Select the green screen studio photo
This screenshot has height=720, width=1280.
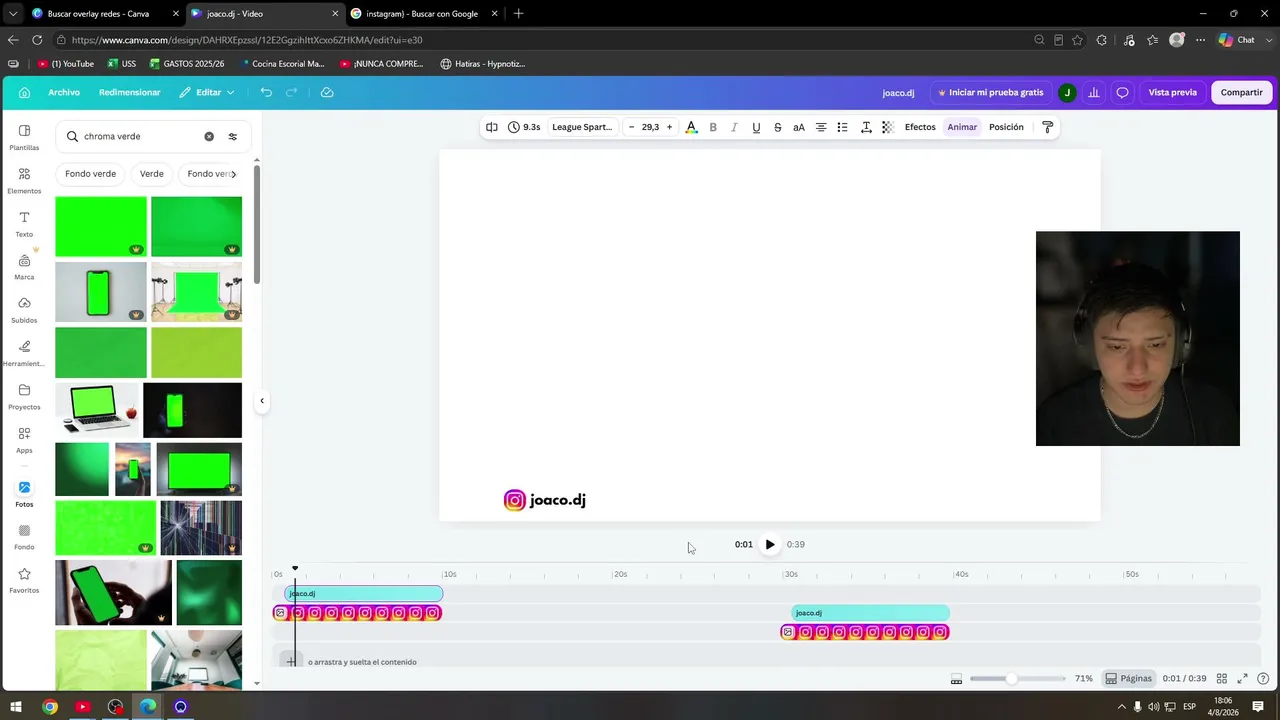tap(196, 292)
